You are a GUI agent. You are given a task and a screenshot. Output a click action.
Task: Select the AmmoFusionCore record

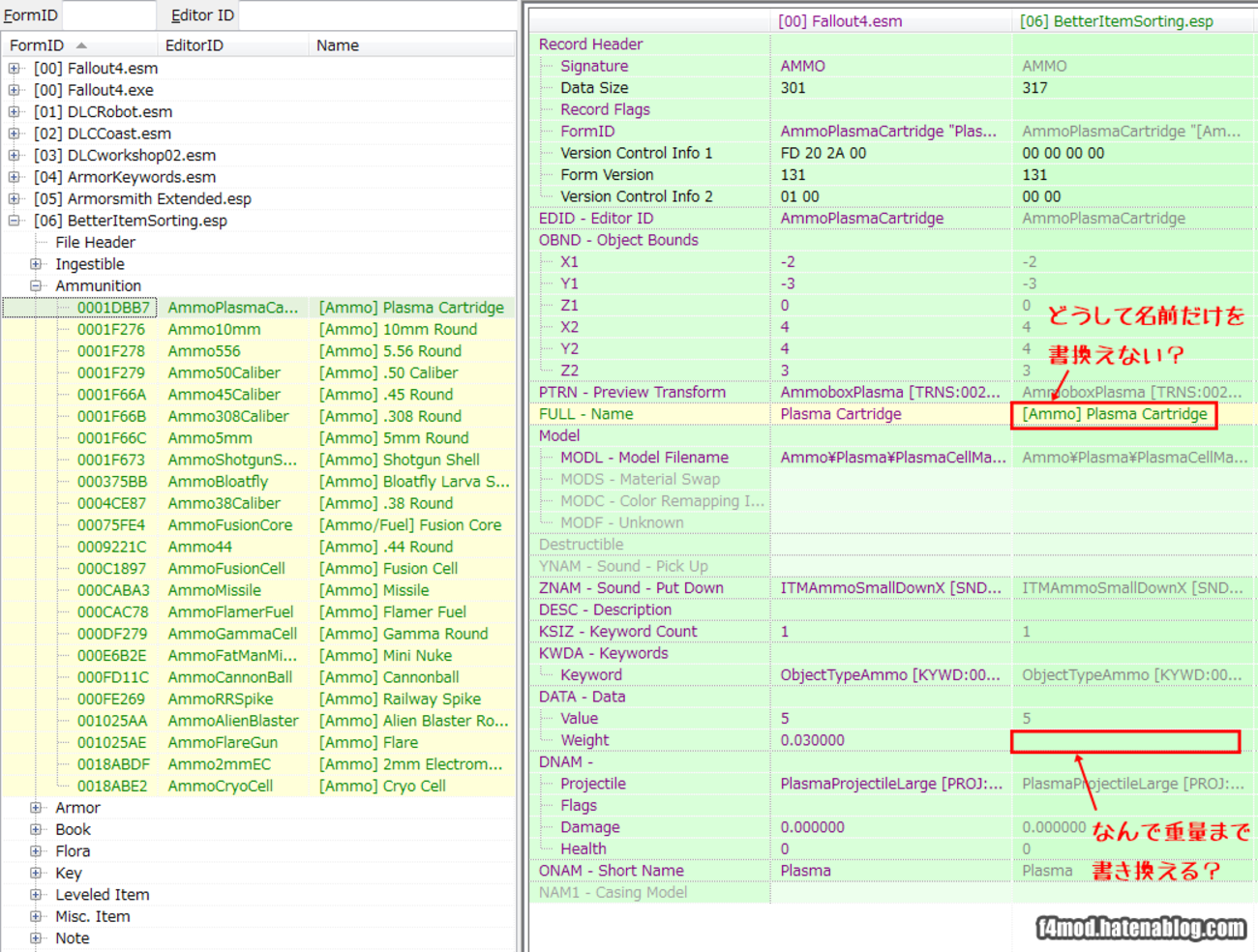click(x=229, y=525)
